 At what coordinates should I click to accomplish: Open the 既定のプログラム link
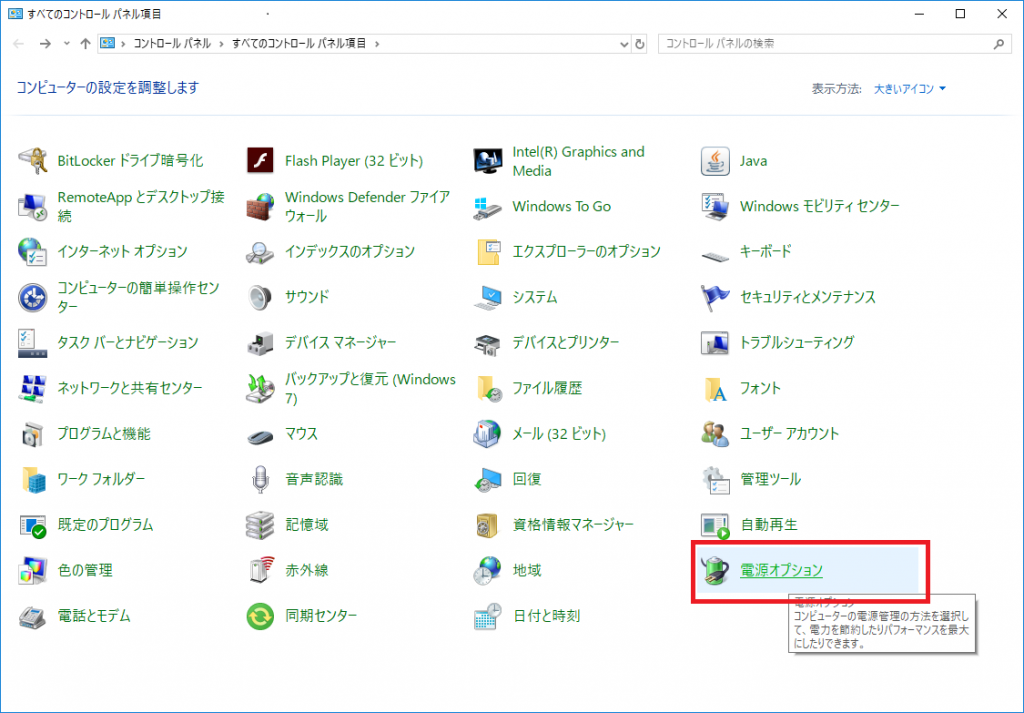pyautogui.click(x=105, y=525)
